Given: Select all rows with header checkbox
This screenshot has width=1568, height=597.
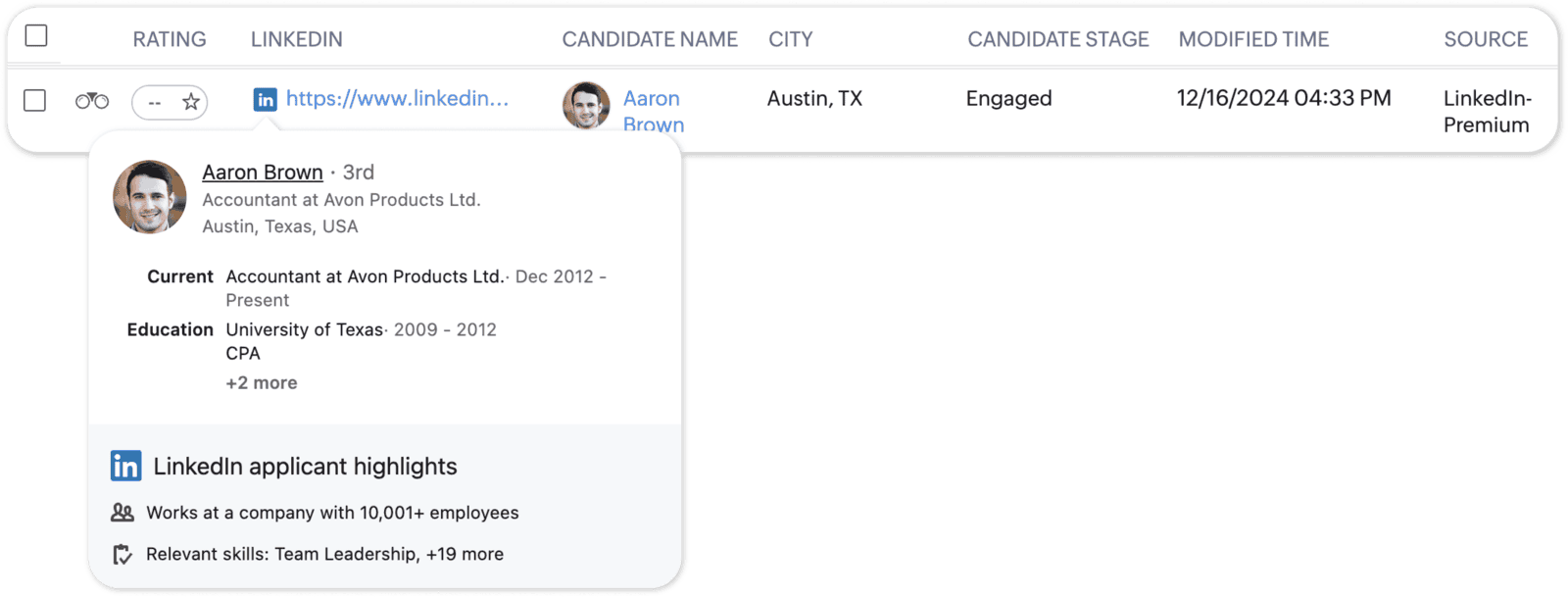Looking at the screenshot, I should tap(36, 36).
